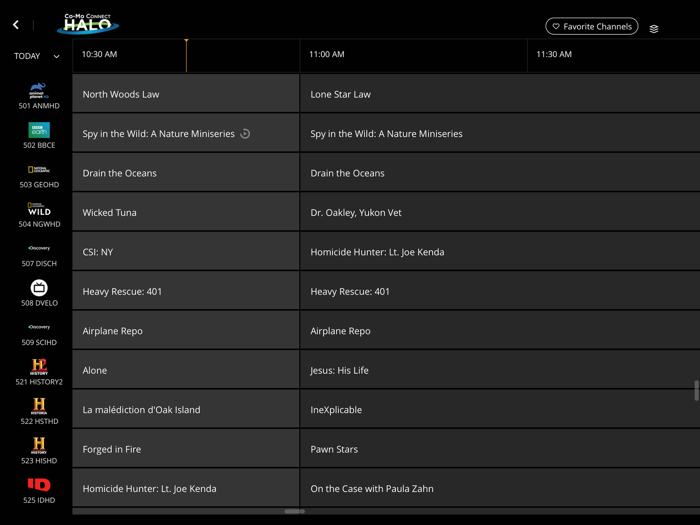This screenshot has width=700, height=525.
Task: Select channel 503 GEOHD National Geographic logo
Action: pos(39,170)
